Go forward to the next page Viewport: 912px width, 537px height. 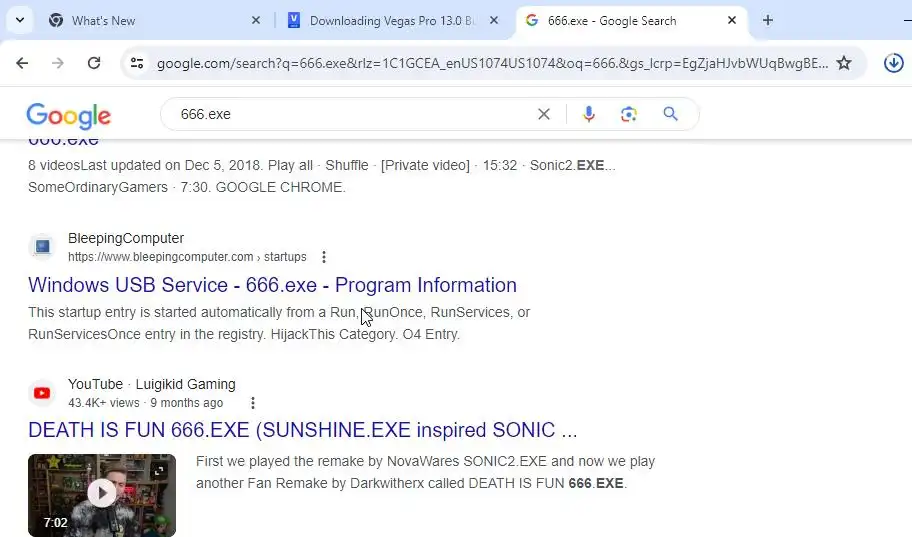(58, 63)
